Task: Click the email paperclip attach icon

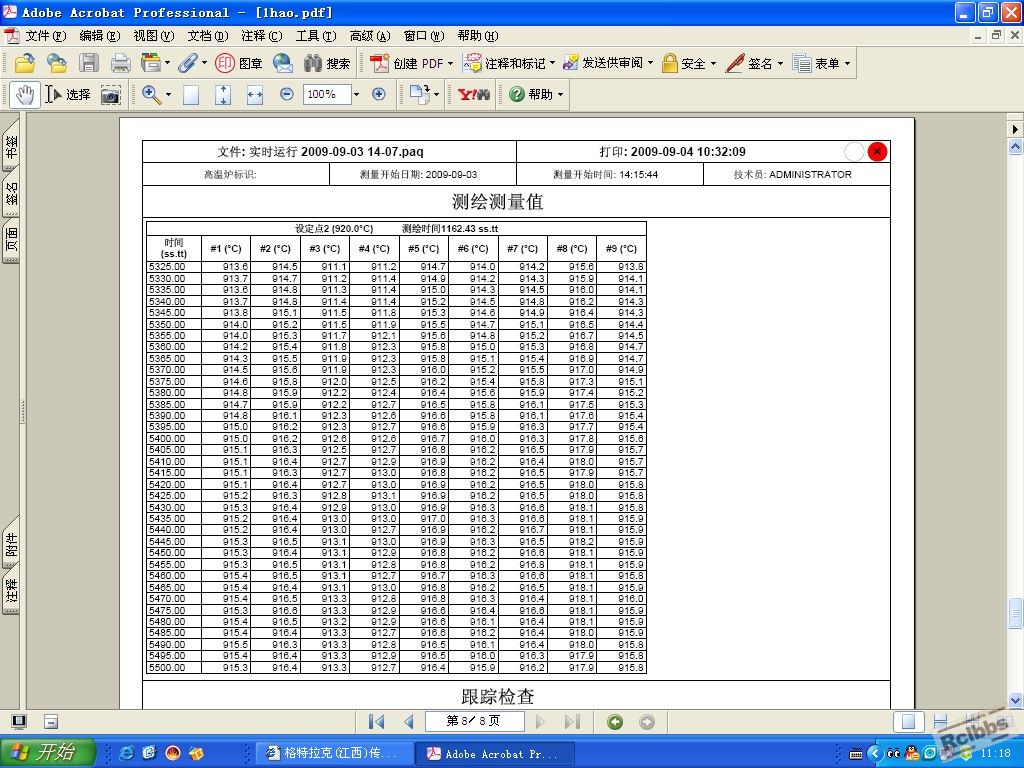Action: (187, 63)
